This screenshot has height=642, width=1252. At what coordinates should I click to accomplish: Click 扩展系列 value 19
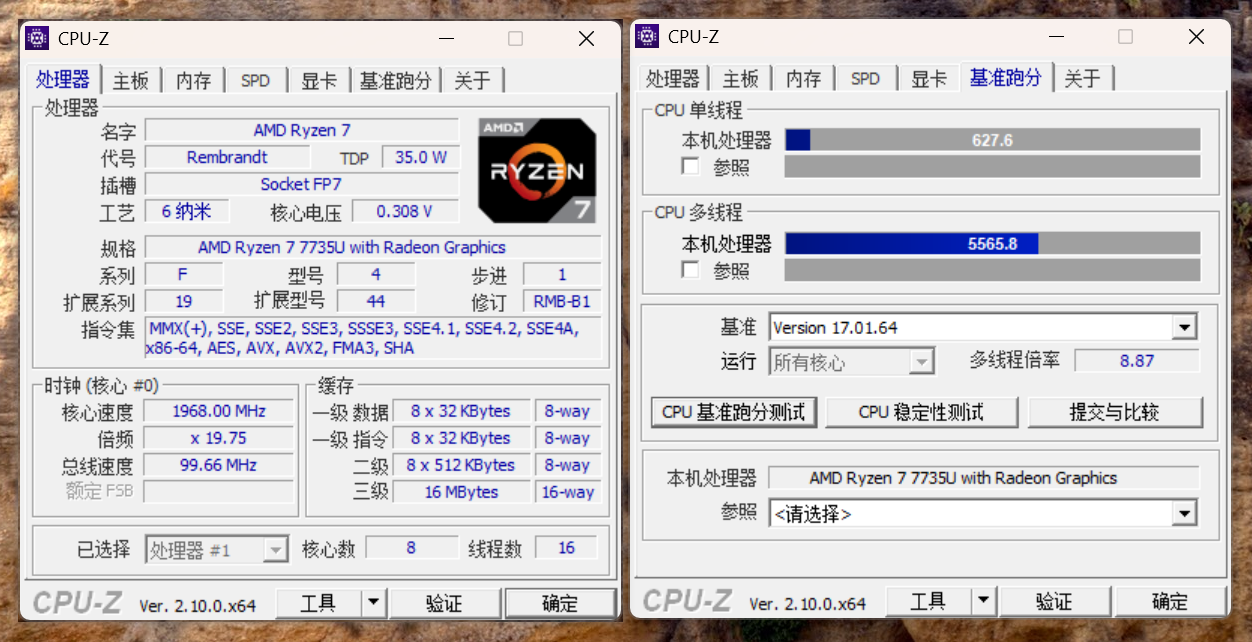(x=184, y=301)
